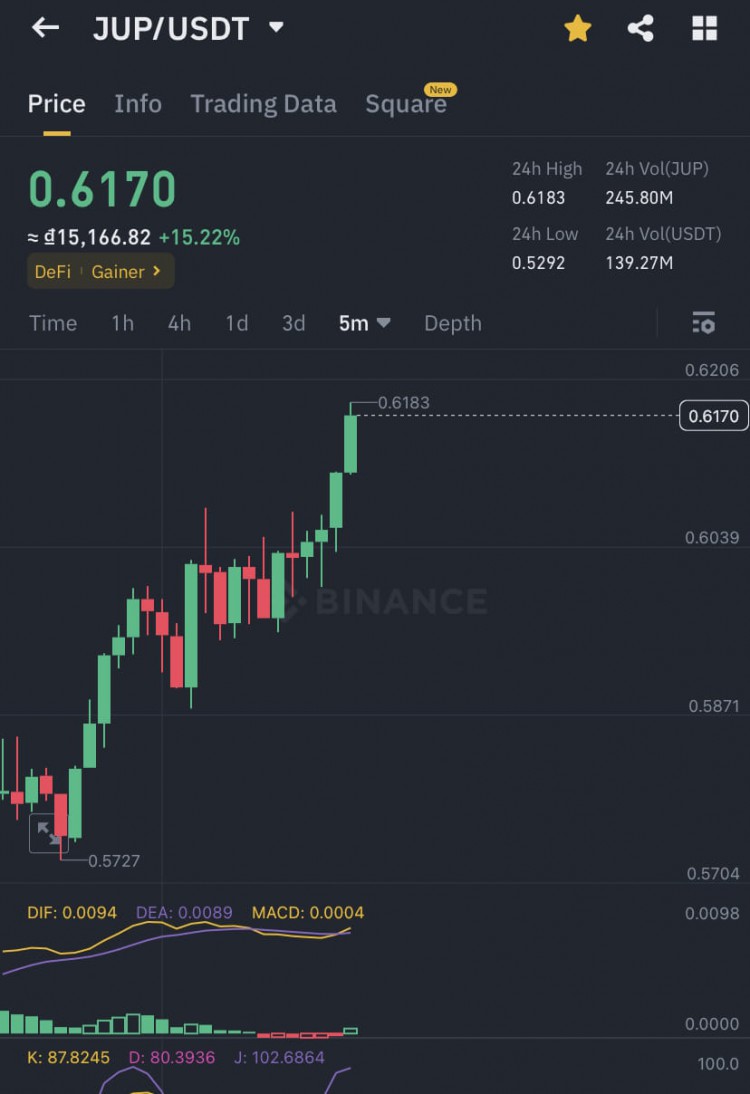Tap the 0.6183 high label on chart
Viewport: 750px width, 1094px height.
[x=404, y=403]
